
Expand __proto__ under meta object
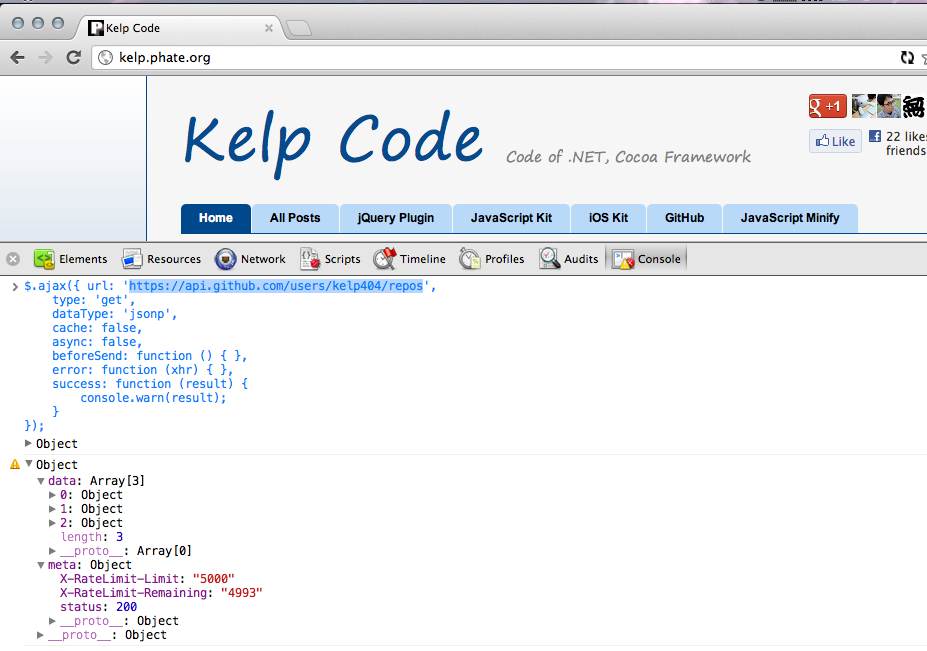pyautogui.click(x=52, y=621)
